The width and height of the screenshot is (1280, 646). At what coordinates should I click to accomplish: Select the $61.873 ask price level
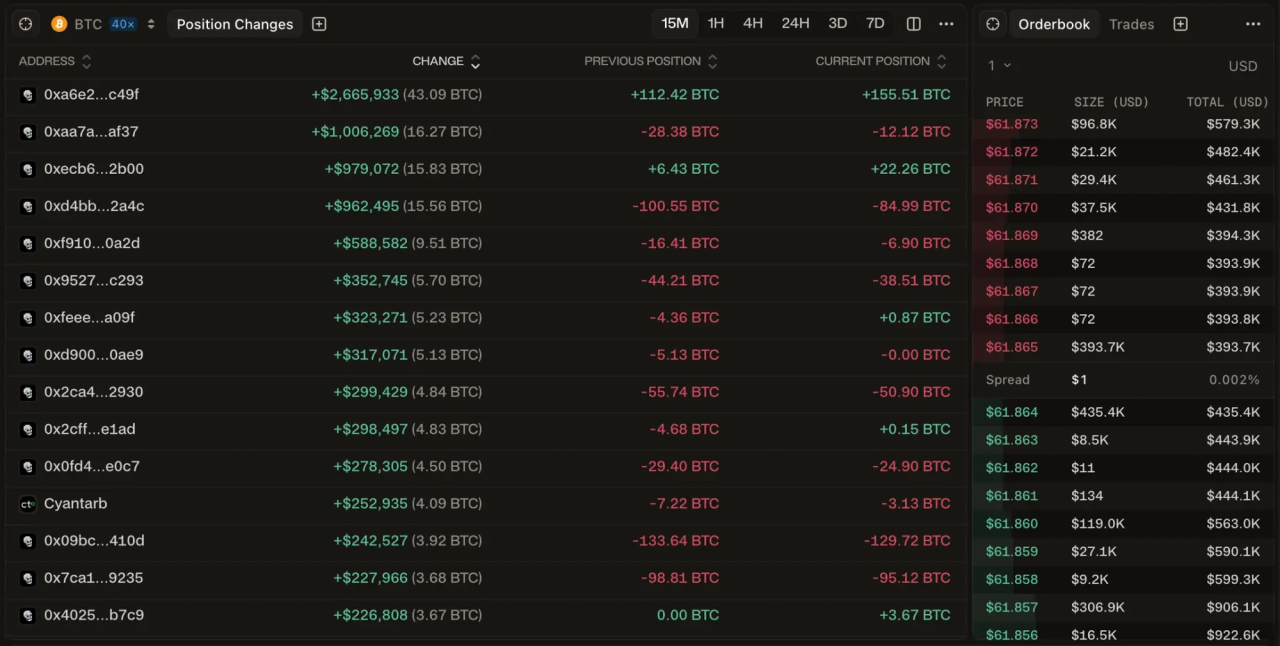[1012, 124]
